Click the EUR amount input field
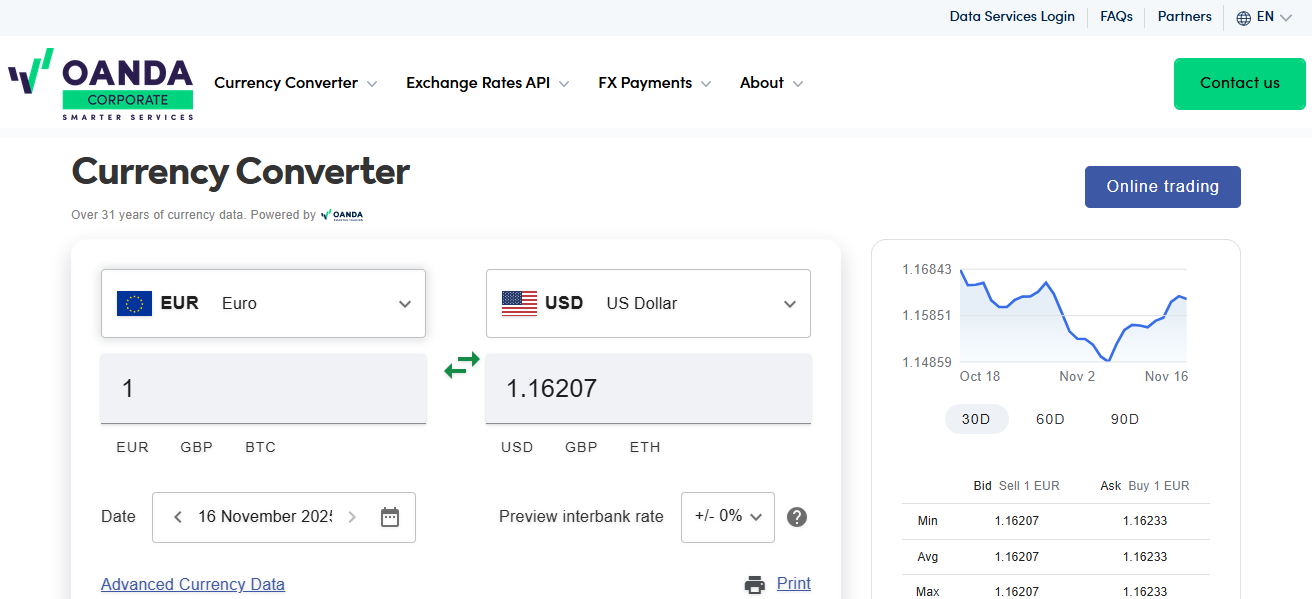This screenshot has height=599, width=1312. 263,388
